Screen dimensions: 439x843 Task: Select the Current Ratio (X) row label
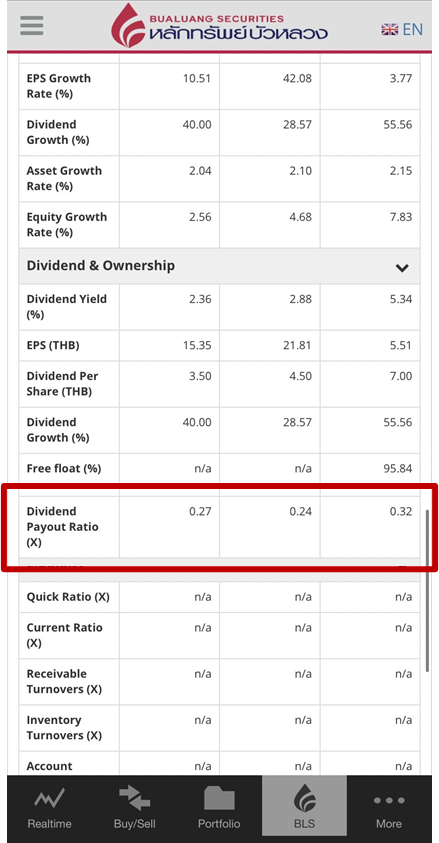64,635
